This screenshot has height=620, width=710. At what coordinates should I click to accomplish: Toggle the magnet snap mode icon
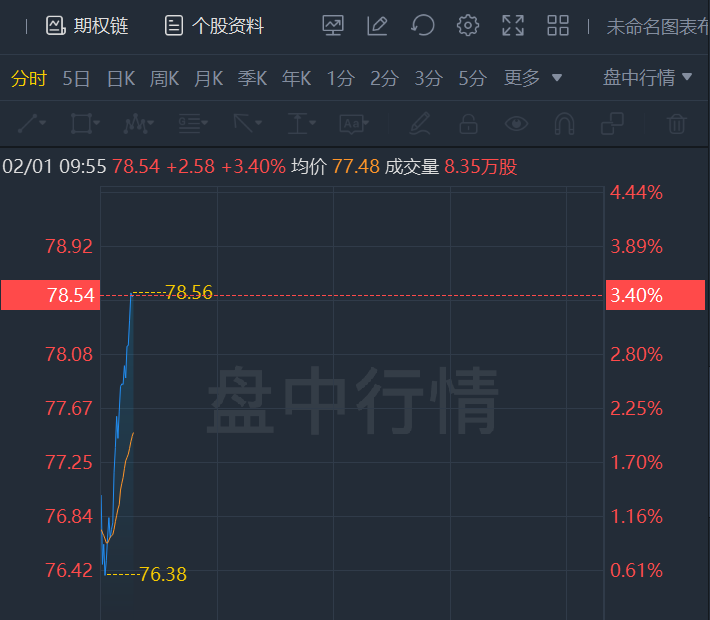[x=564, y=124]
